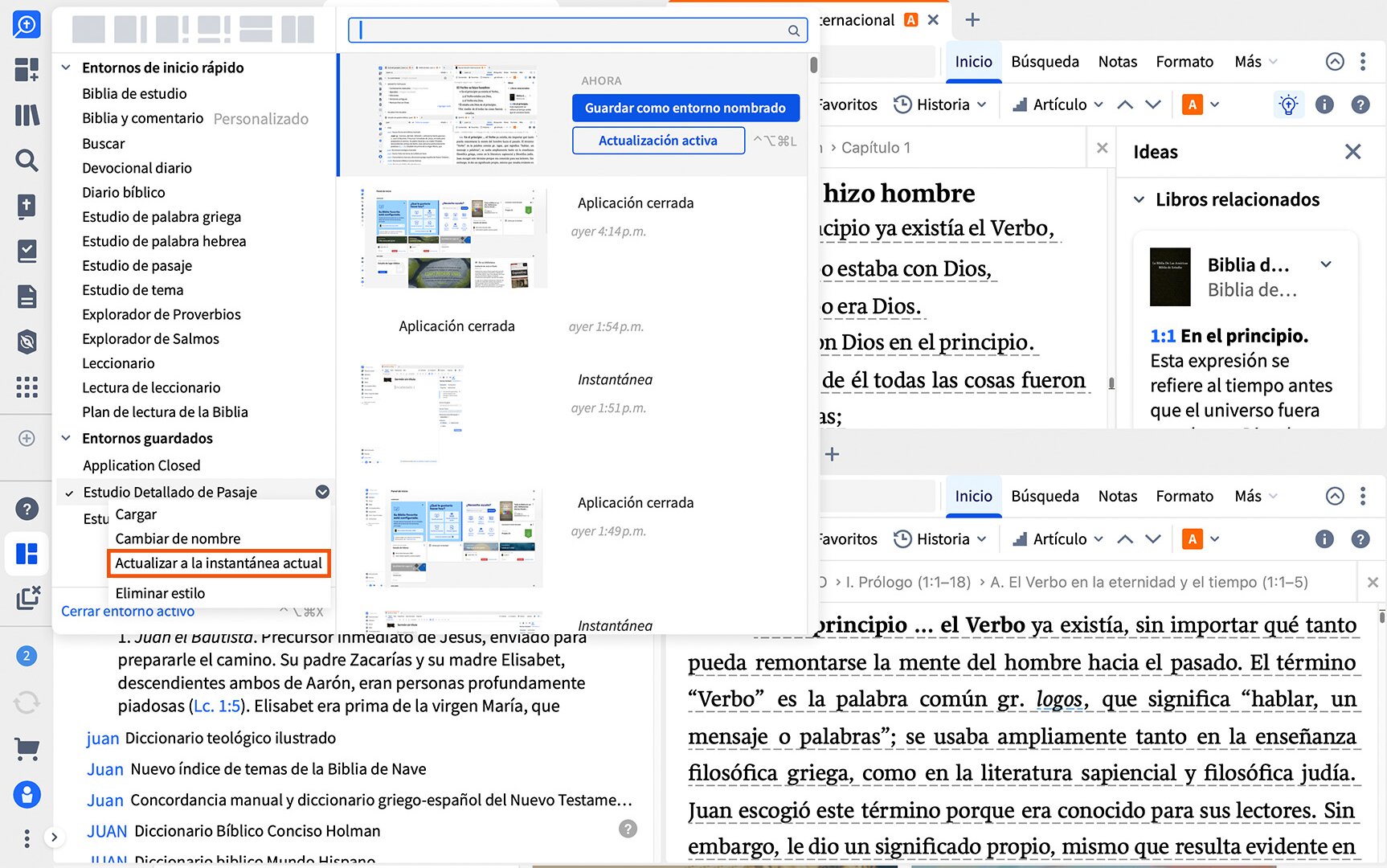Switch to Notas tab in lower panel
This screenshot has width=1387, height=868.
(1118, 497)
